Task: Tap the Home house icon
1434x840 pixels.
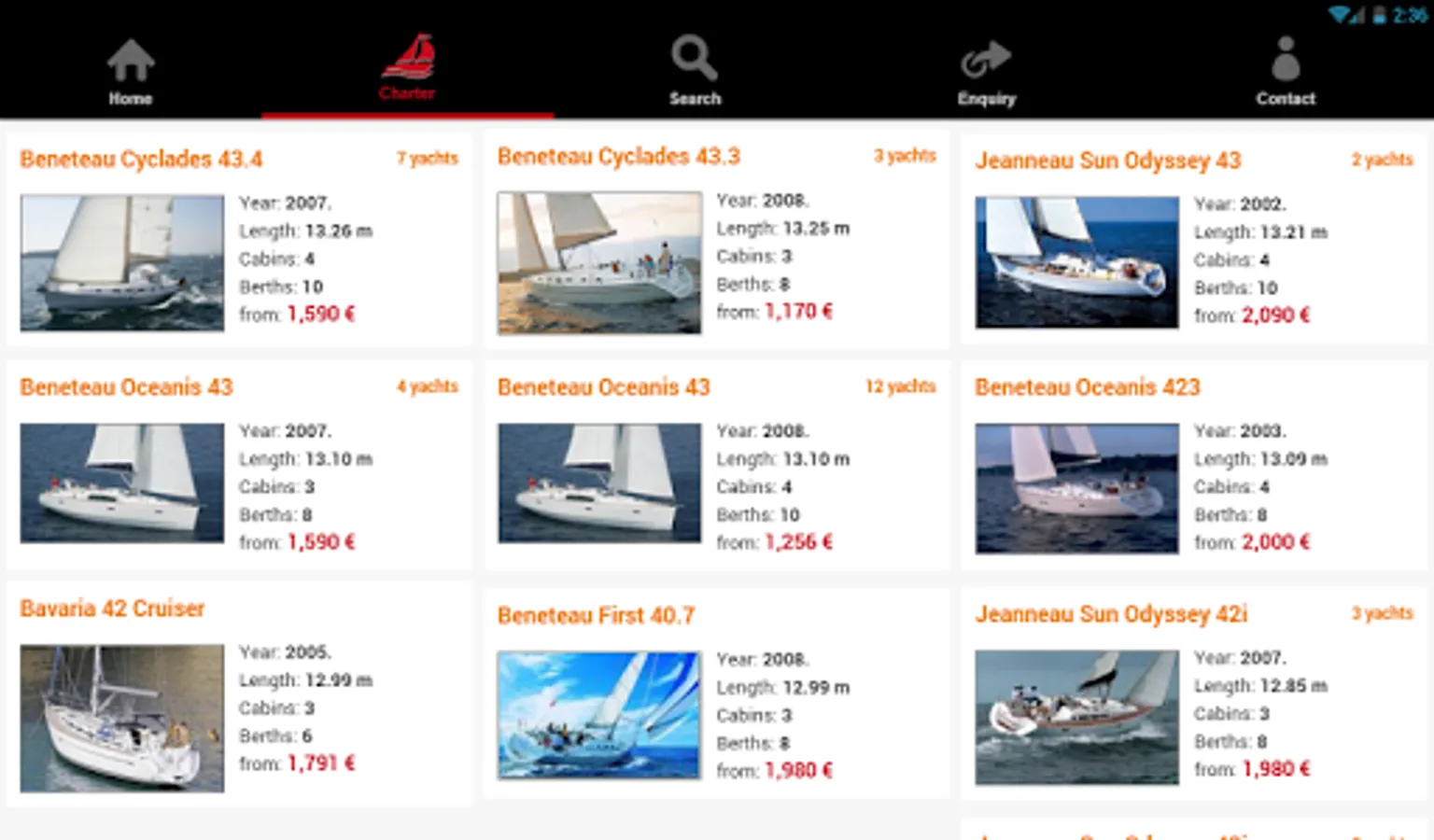Action: [x=131, y=60]
